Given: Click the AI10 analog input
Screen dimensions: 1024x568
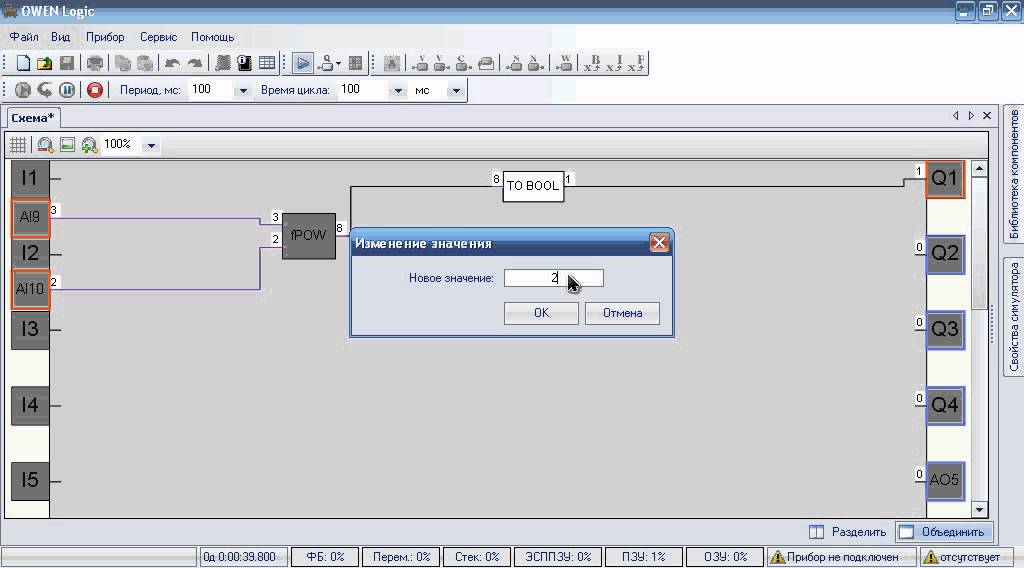Looking at the screenshot, I should tap(30, 289).
